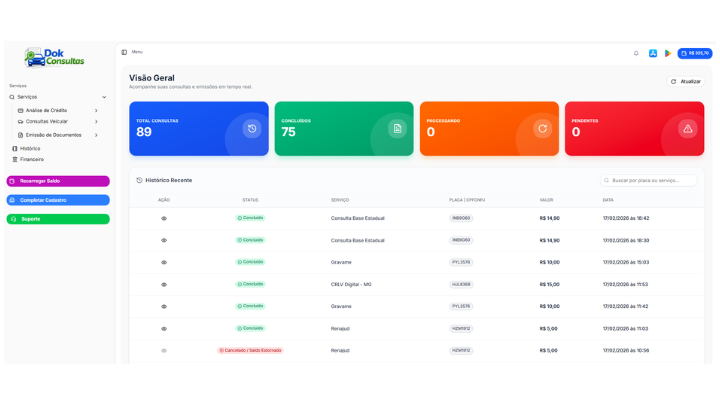The image size is (720, 405).
Task: Open the App Store download icon
Action: point(653,53)
